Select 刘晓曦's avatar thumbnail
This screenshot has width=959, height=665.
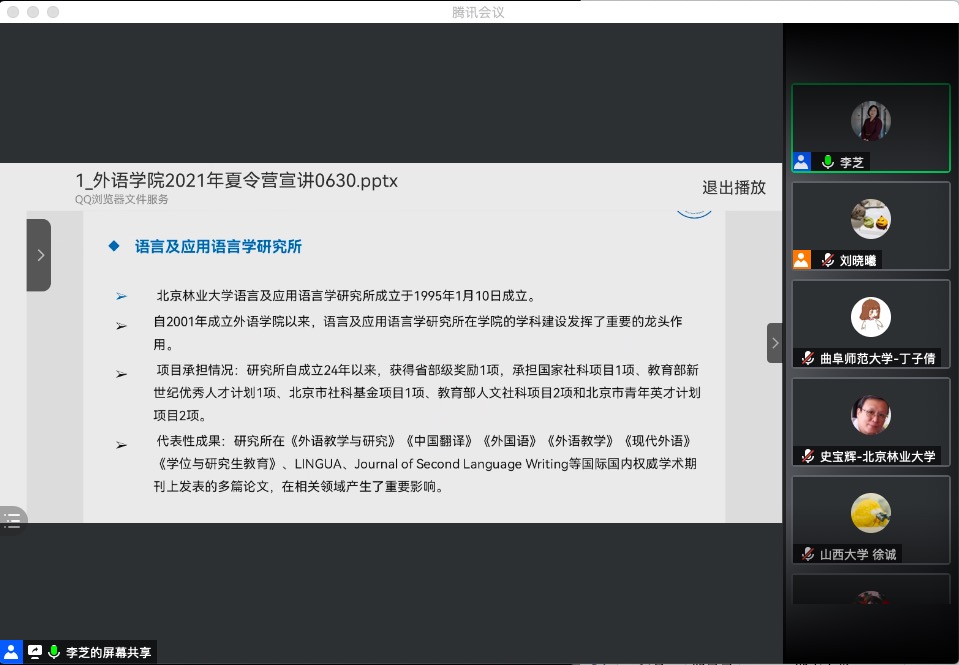870,219
